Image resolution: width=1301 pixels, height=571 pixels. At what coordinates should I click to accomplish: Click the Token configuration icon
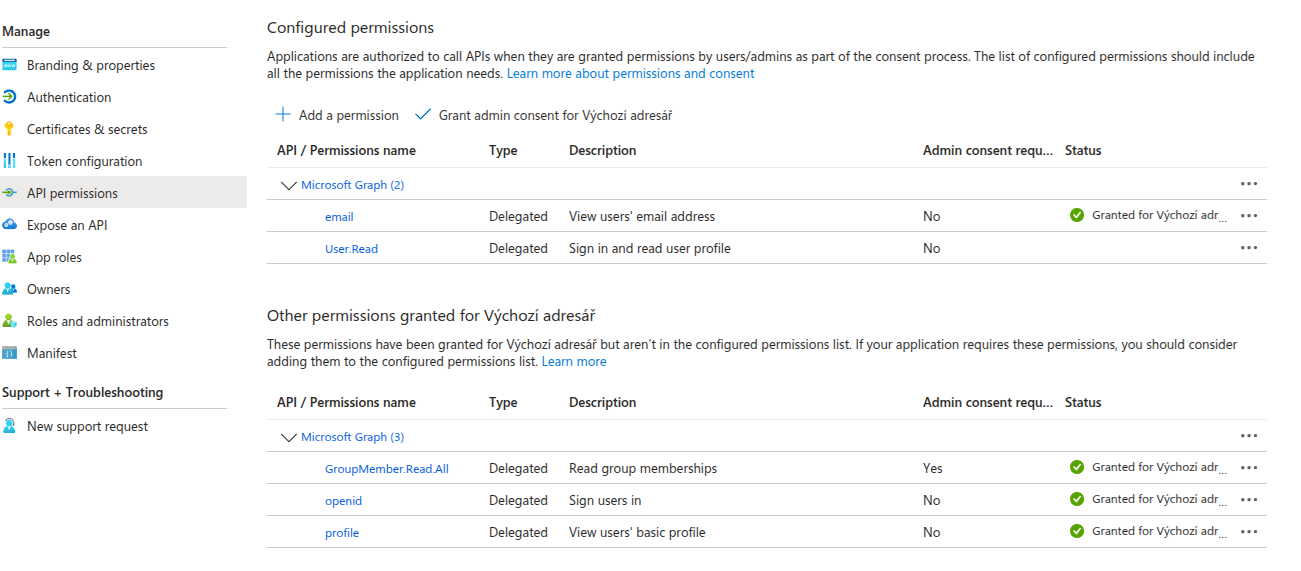pyautogui.click(x=10, y=161)
